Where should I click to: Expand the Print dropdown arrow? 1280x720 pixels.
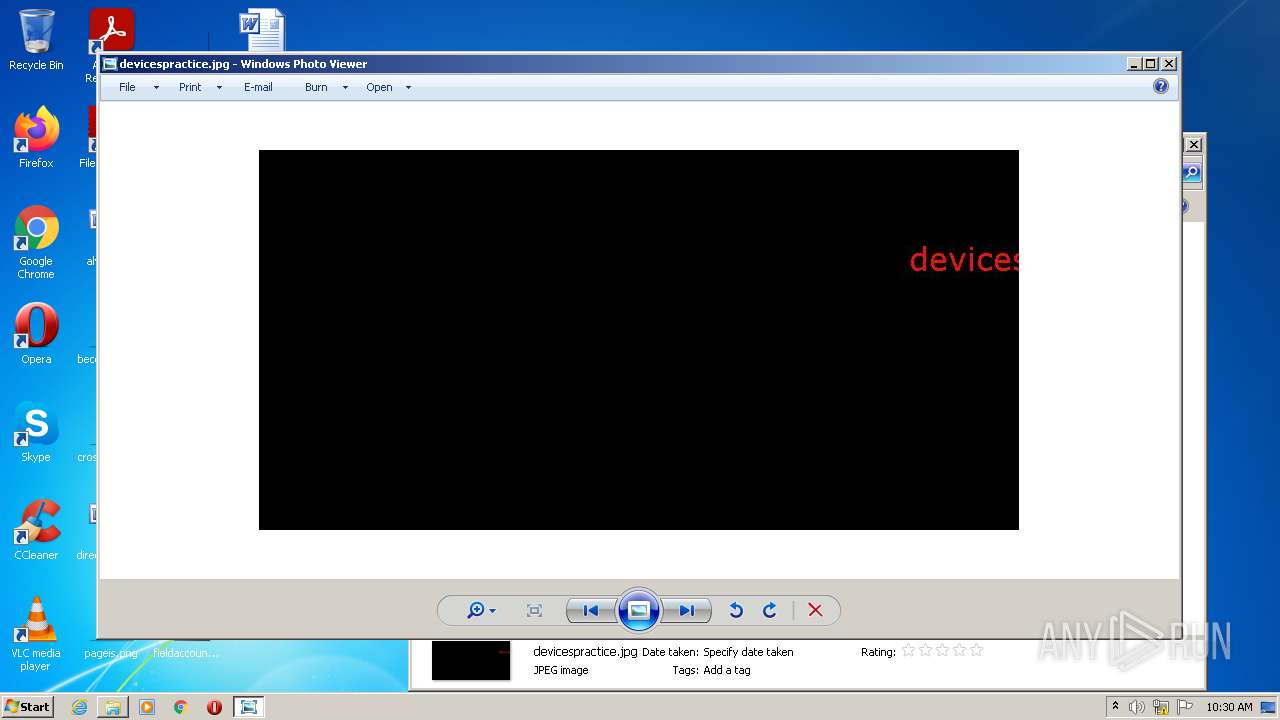tap(219, 88)
